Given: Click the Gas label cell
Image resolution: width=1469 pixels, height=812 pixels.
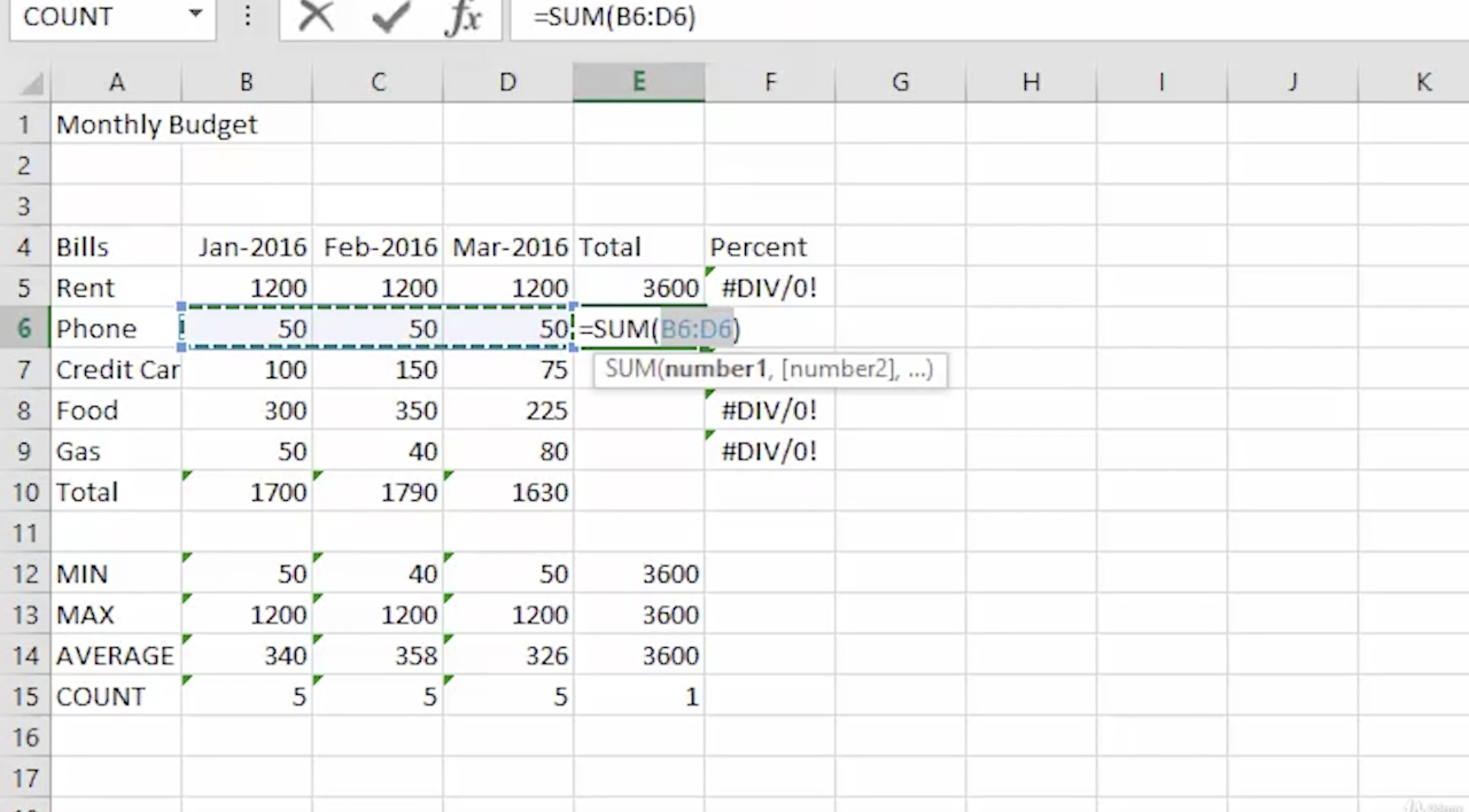Looking at the screenshot, I should [116, 450].
